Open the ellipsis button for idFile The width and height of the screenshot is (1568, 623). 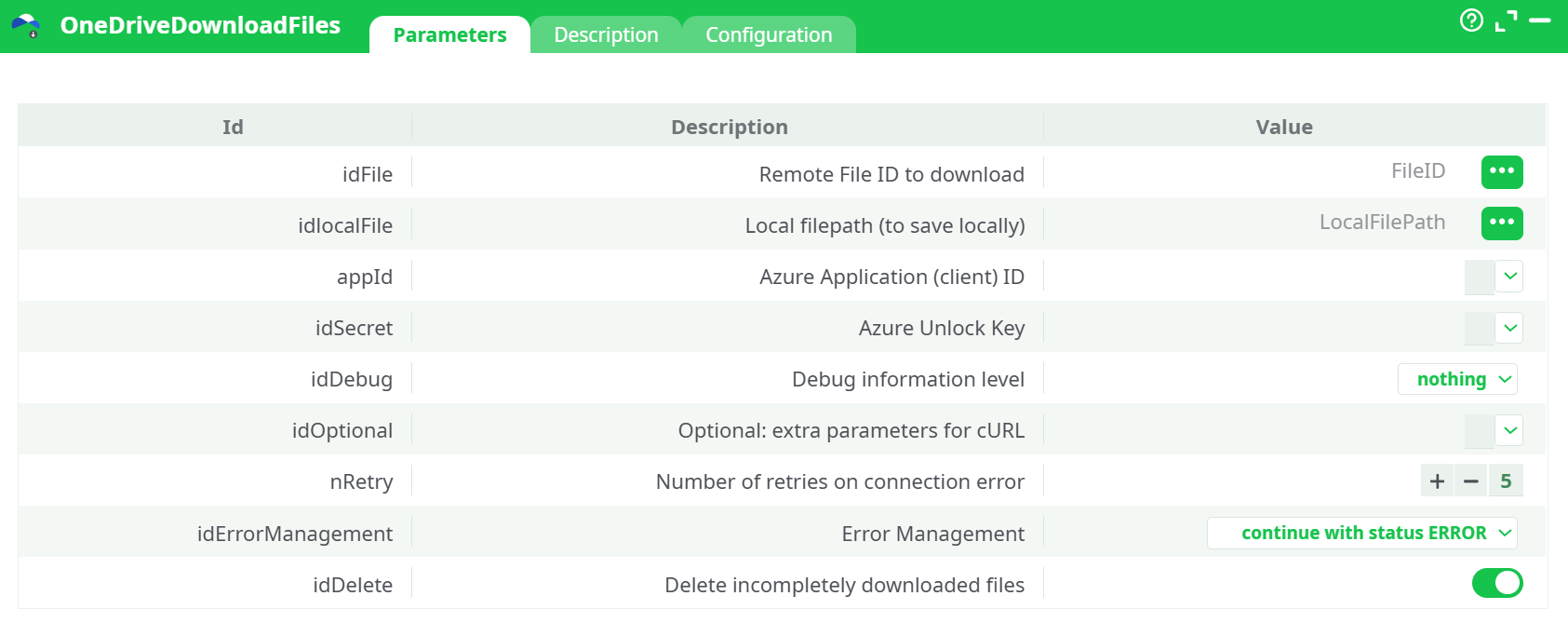pos(1502,171)
